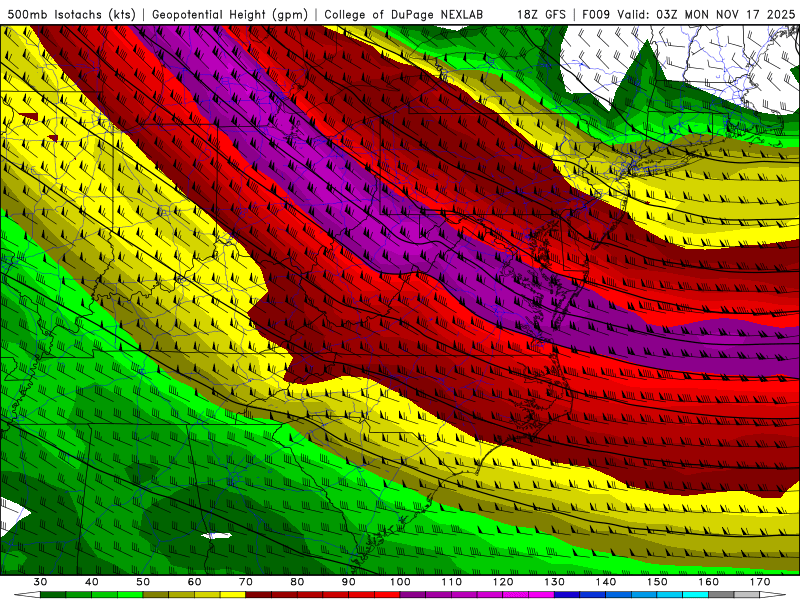Click the legend value 140
Viewport: 800px width, 600px height.
click(x=606, y=582)
